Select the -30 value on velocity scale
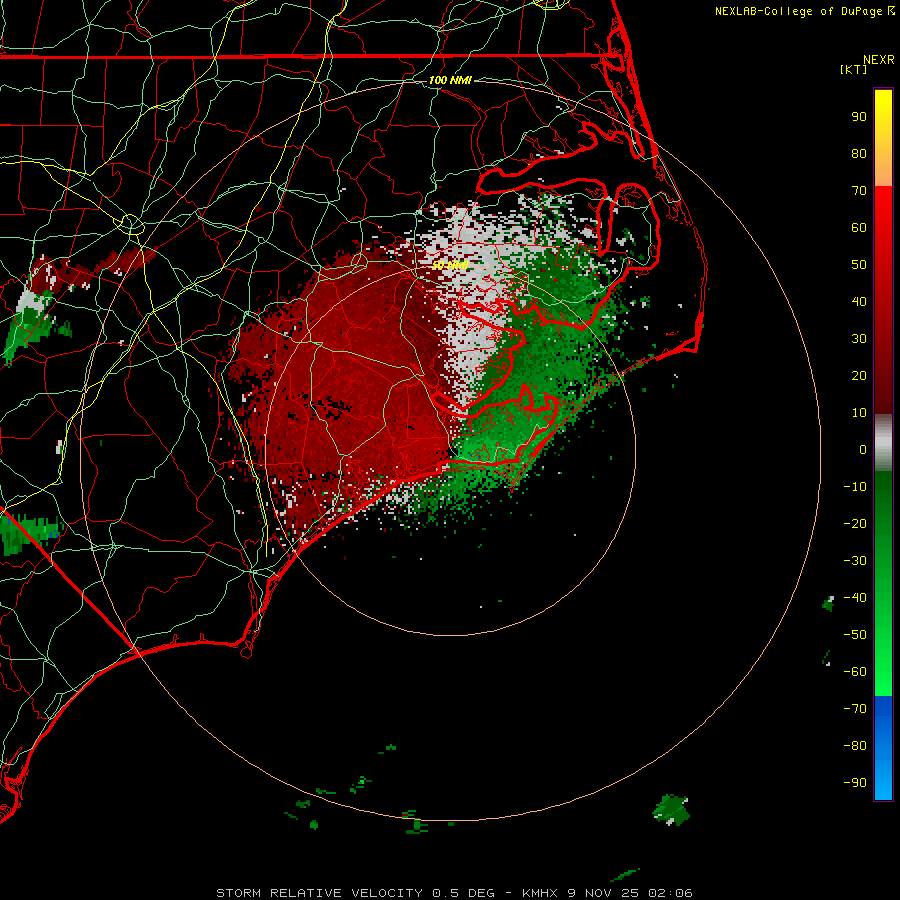This screenshot has height=900, width=900. pyautogui.click(x=855, y=561)
